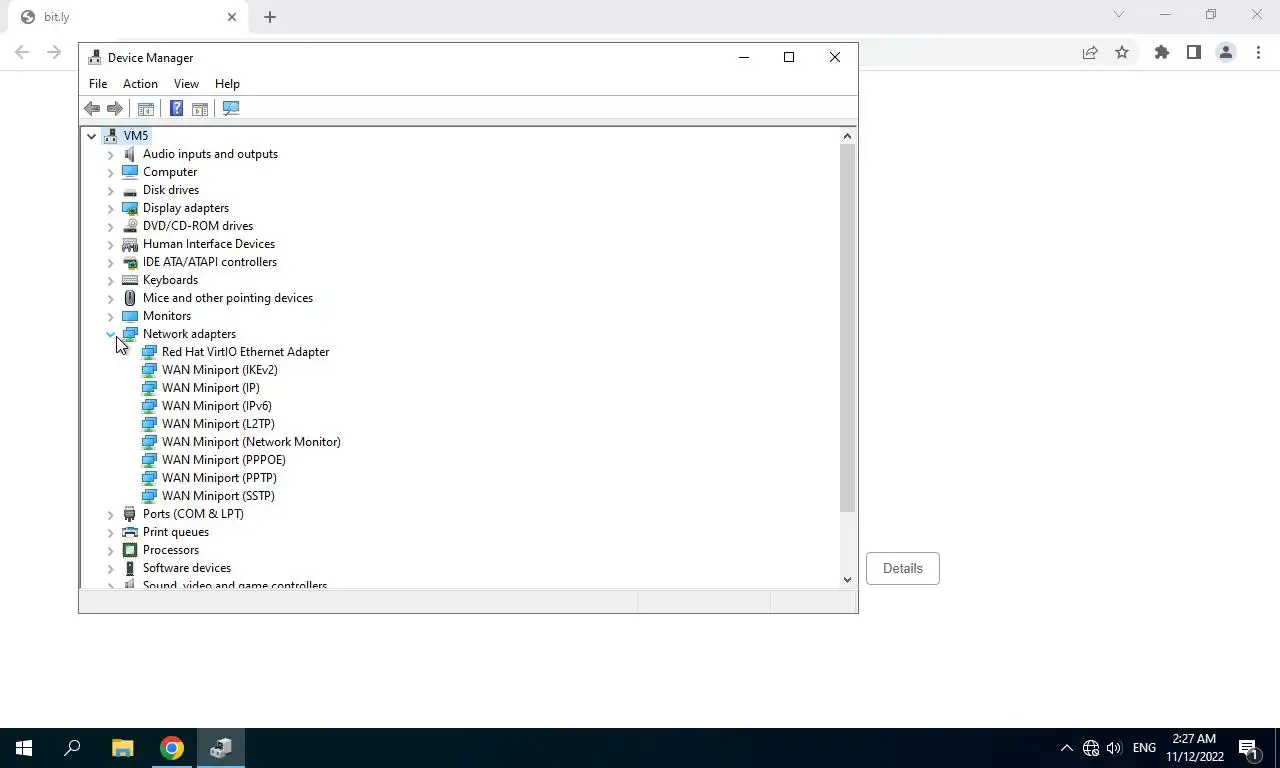Click the Back arrow in Device Manager toolbar
This screenshot has width=1280, height=768.
pos(92,108)
